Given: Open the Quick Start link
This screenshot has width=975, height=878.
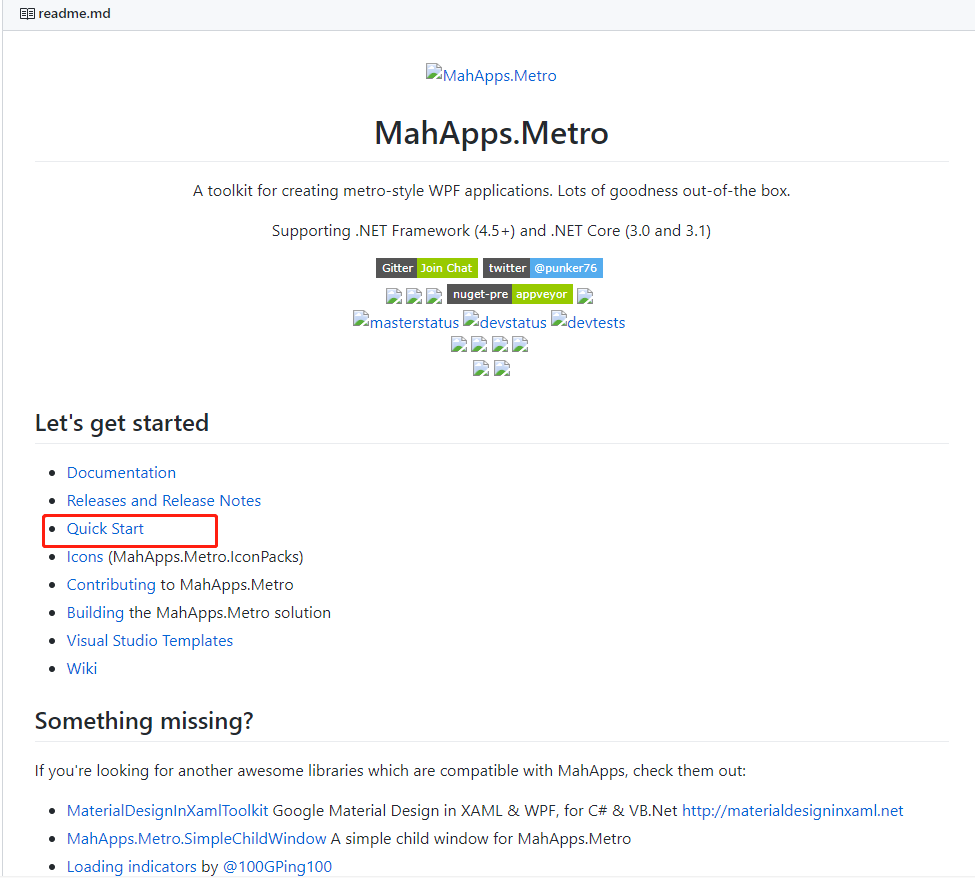Looking at the screenshot, I should pos(105,529).
